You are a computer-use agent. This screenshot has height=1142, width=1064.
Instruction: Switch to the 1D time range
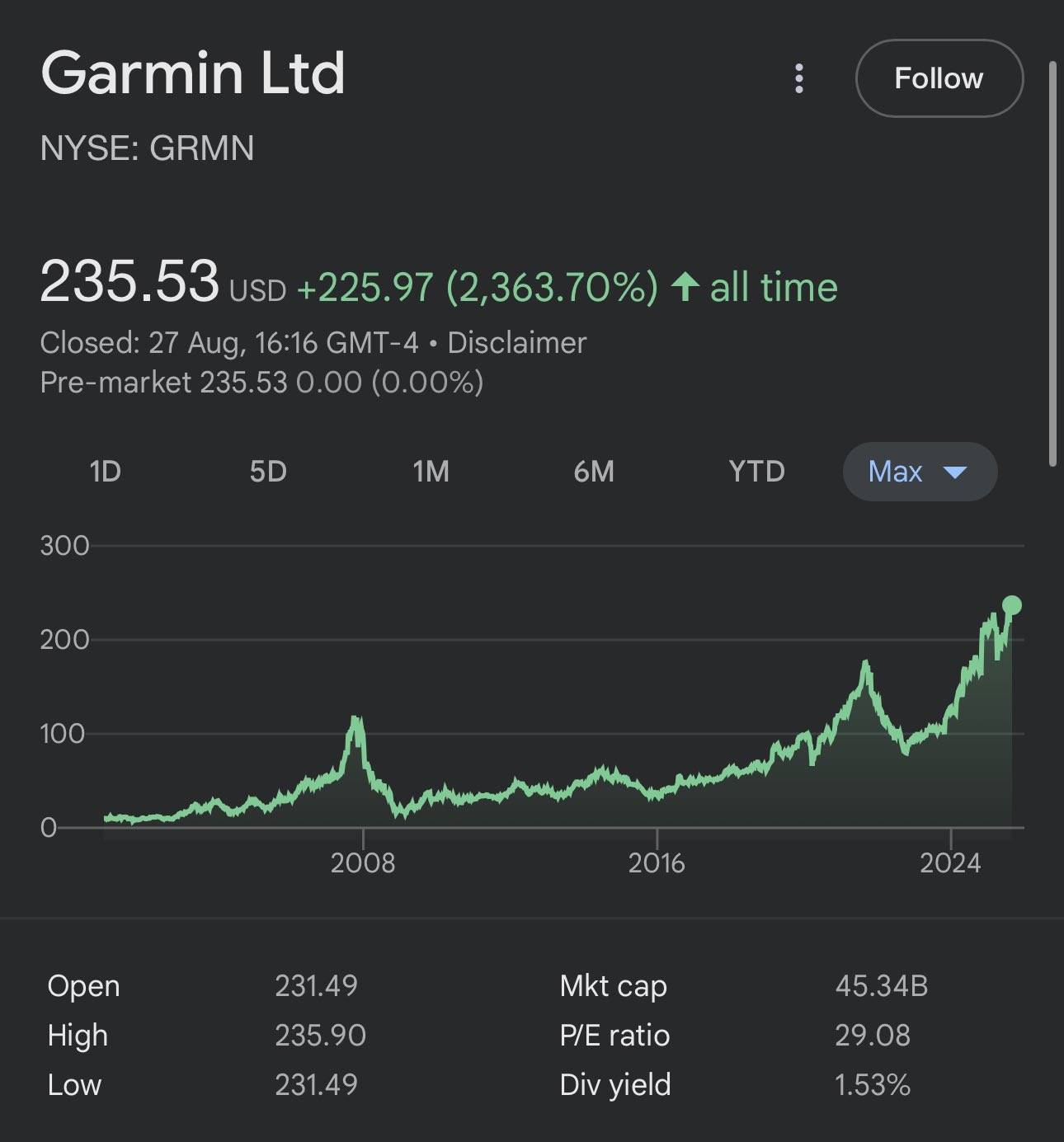[x=105, y=472]
